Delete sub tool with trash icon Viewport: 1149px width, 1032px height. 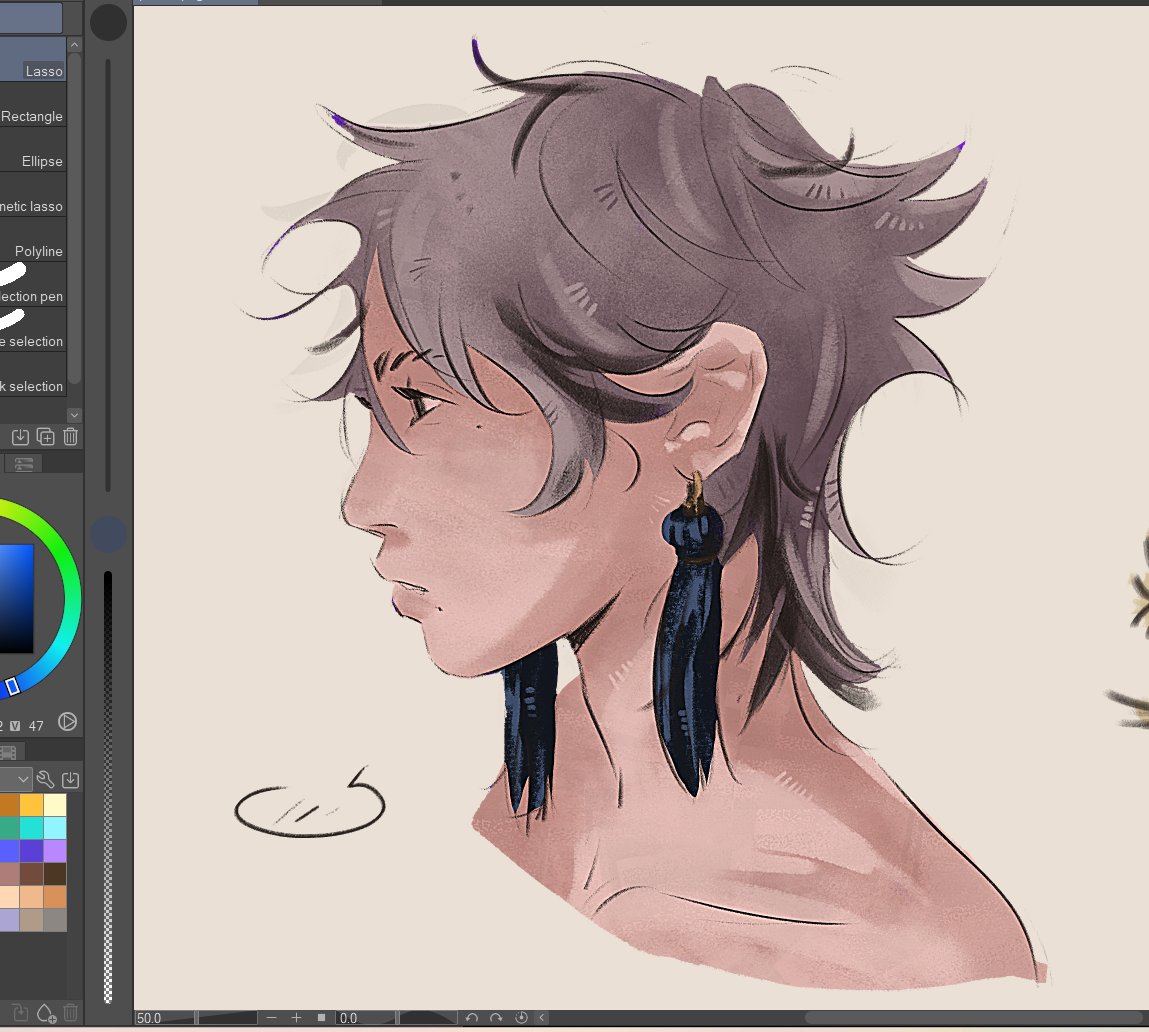[70, 437]
